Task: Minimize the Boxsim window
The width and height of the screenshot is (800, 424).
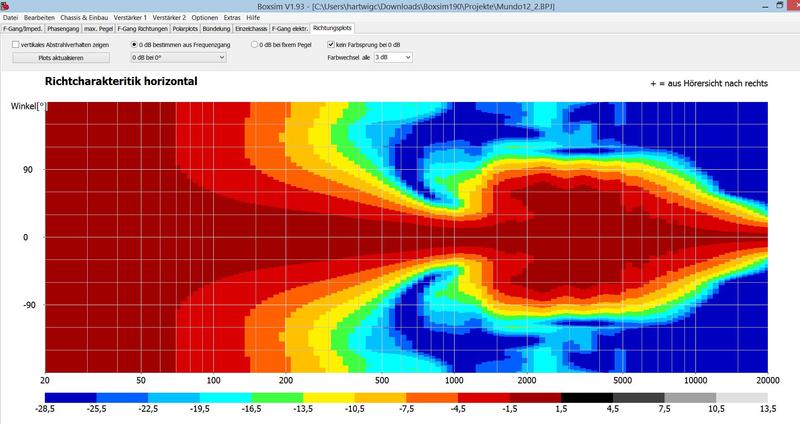Action: tap(765, 6)
